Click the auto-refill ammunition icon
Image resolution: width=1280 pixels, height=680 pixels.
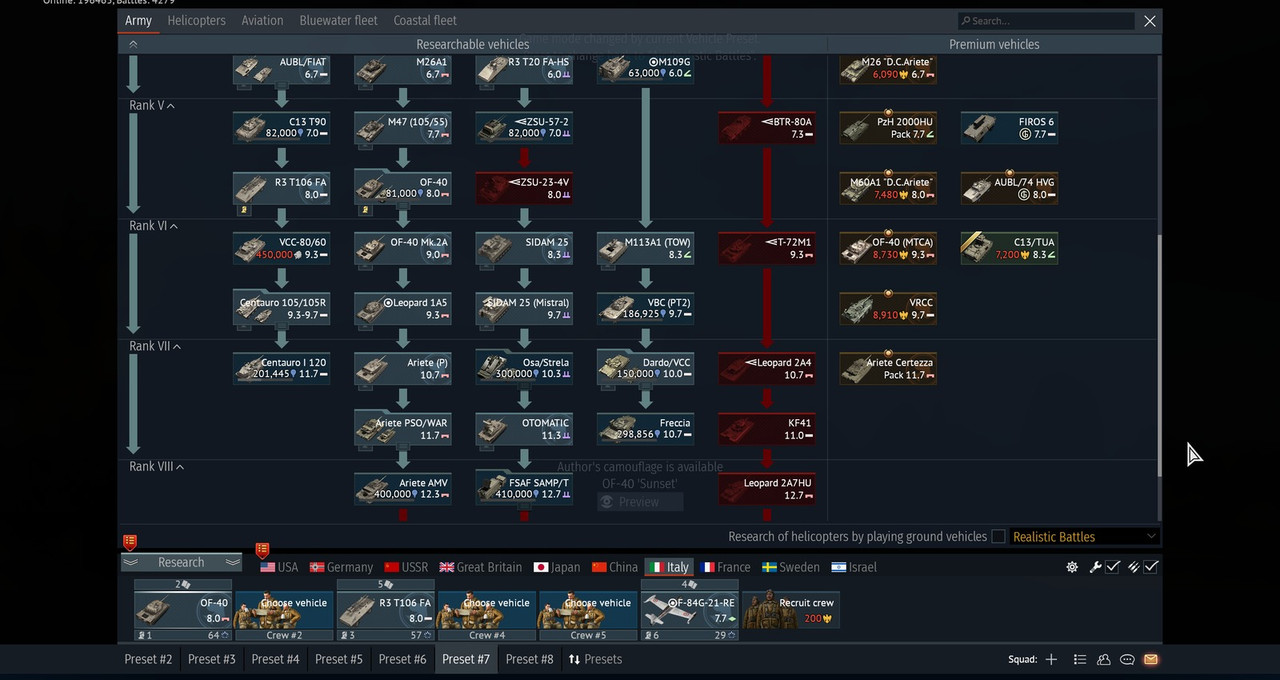pyautogui.click(x=1134, y=567)
